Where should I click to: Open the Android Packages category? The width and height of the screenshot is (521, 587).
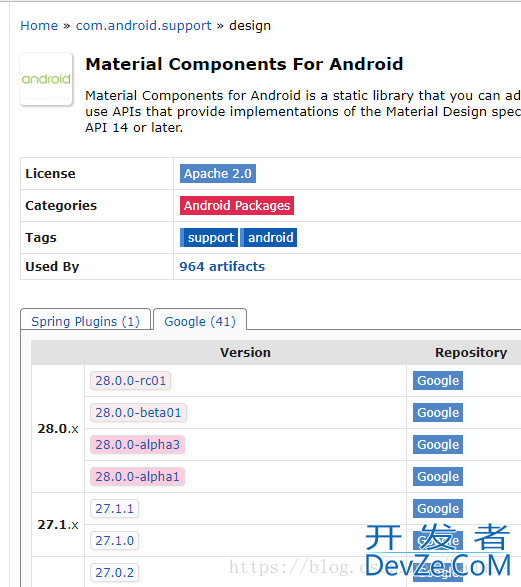[x=237, y=206]
